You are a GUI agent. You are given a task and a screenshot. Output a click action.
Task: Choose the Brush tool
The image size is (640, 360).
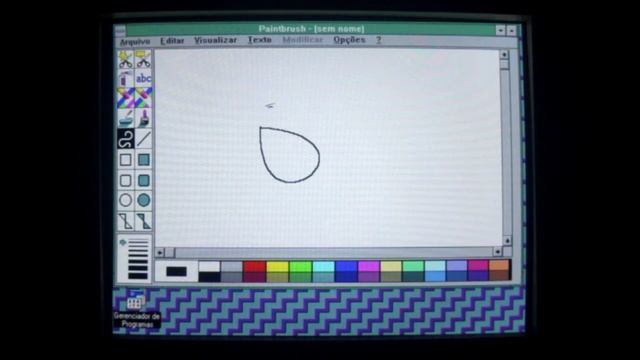(143, 118)
